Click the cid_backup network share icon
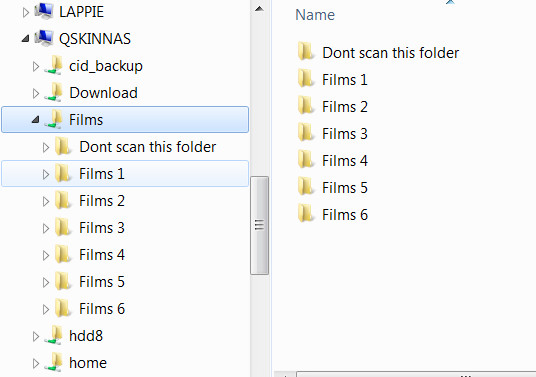The image size is (536, 377). point(53,65)
